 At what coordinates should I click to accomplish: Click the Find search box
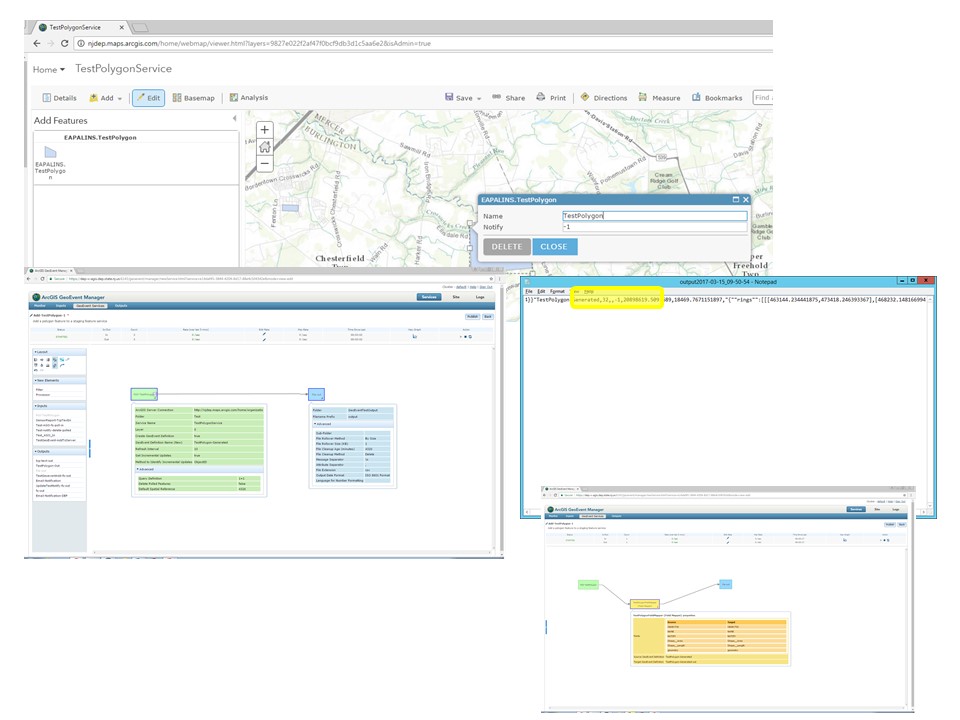click(763, 98)
